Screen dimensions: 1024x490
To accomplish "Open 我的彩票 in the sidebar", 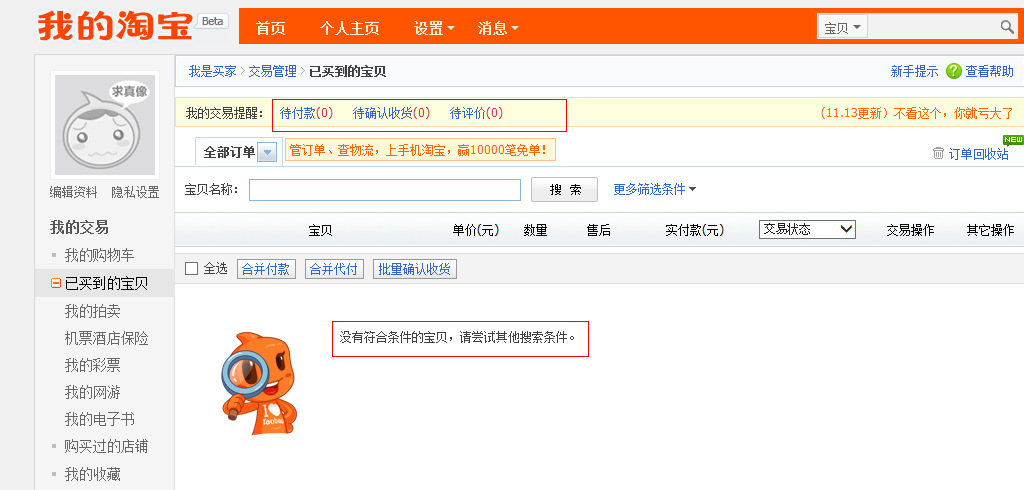I will [93, 365].
